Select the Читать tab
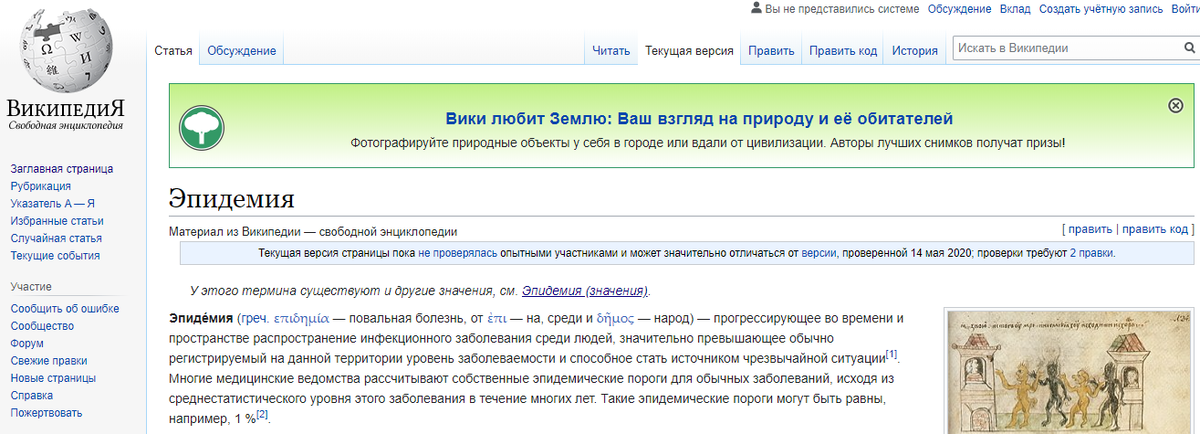 [x=611, y=51]
